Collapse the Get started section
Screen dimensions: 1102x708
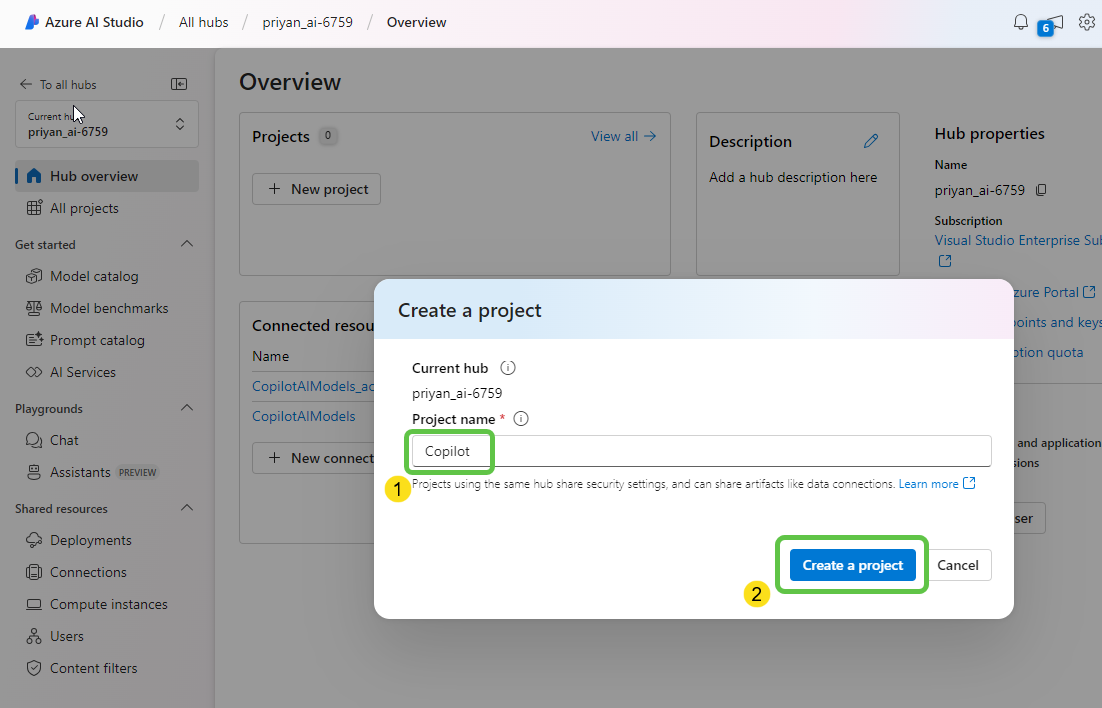186,243
